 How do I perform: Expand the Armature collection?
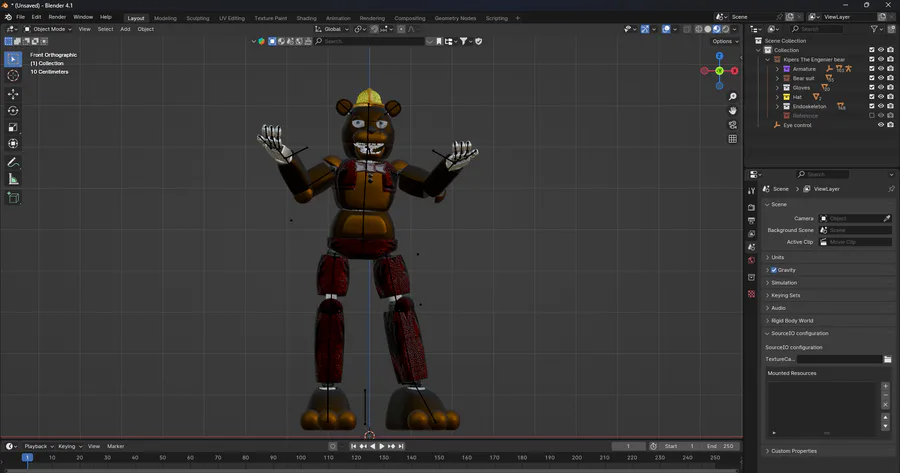pyautogui.click(x=778, y=69)
